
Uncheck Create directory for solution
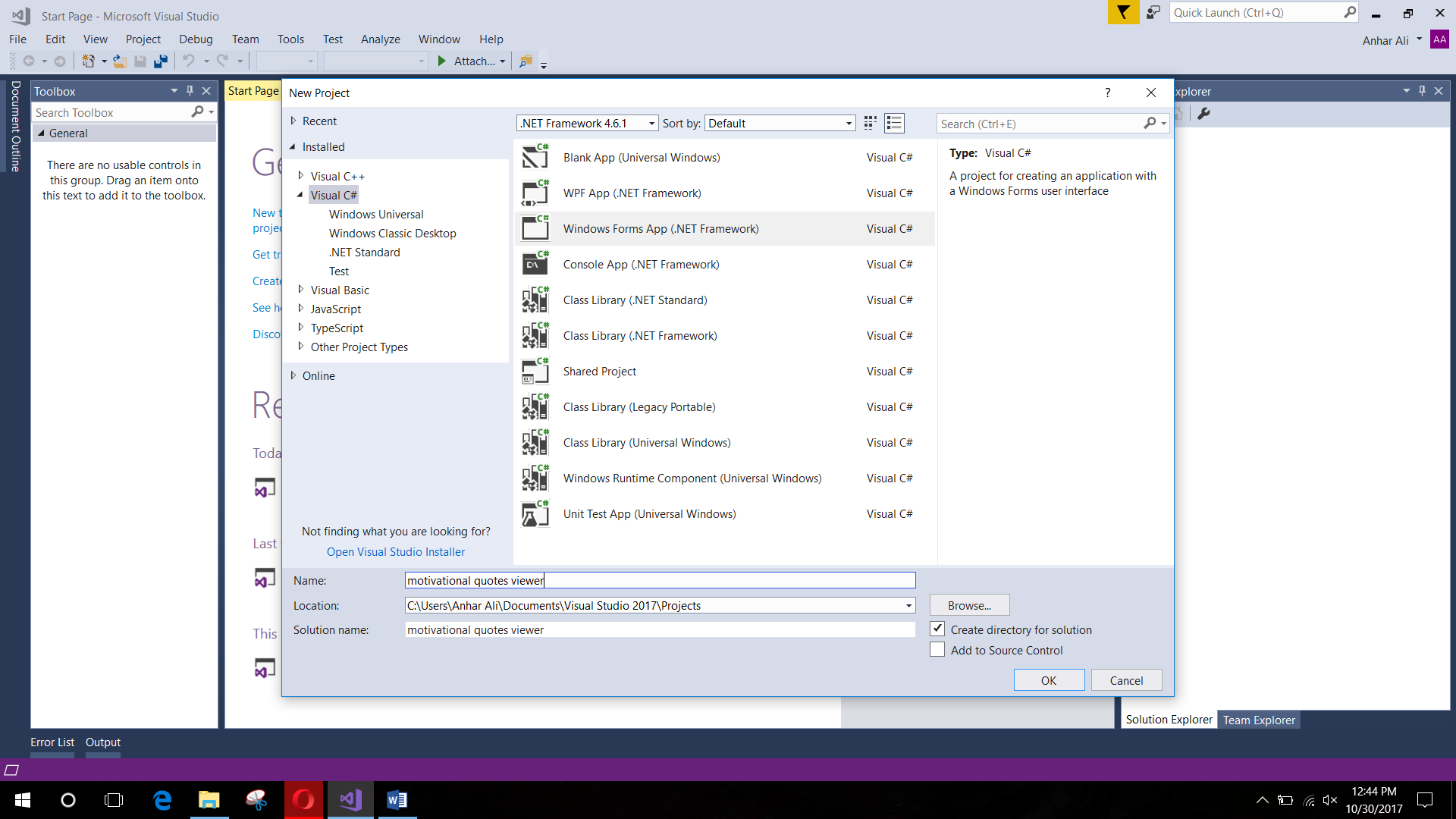[937, 629]
